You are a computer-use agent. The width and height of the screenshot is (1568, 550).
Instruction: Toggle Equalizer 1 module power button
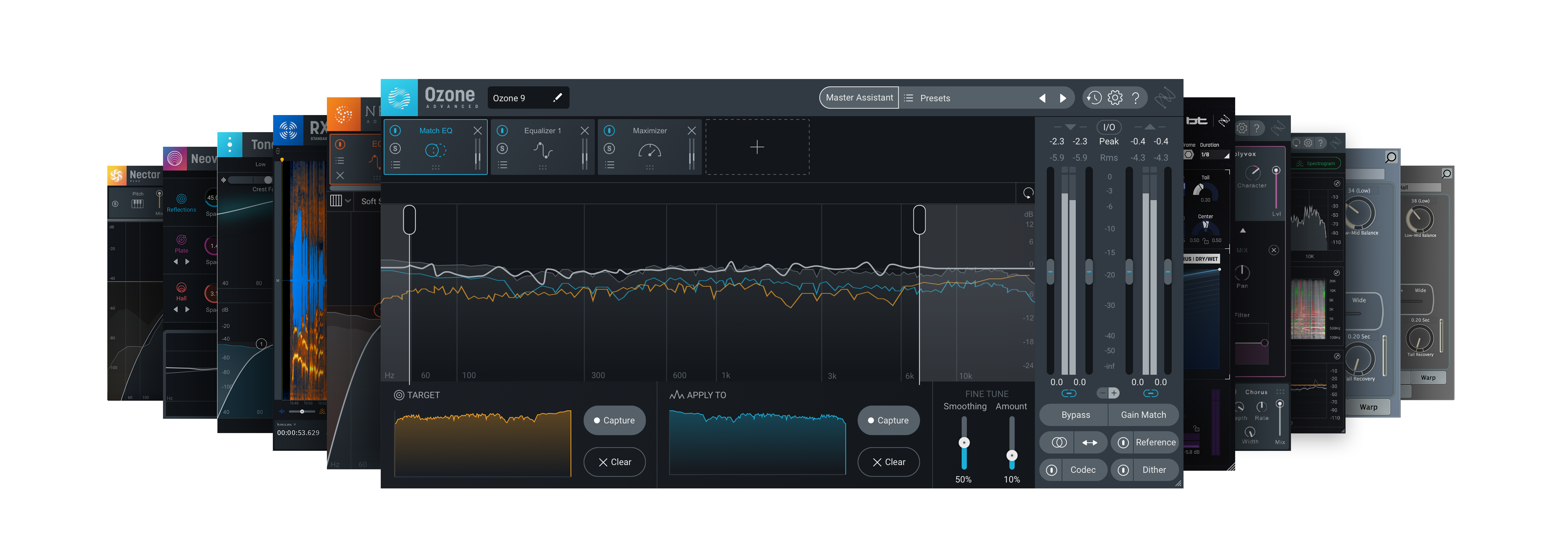(502, 131)
